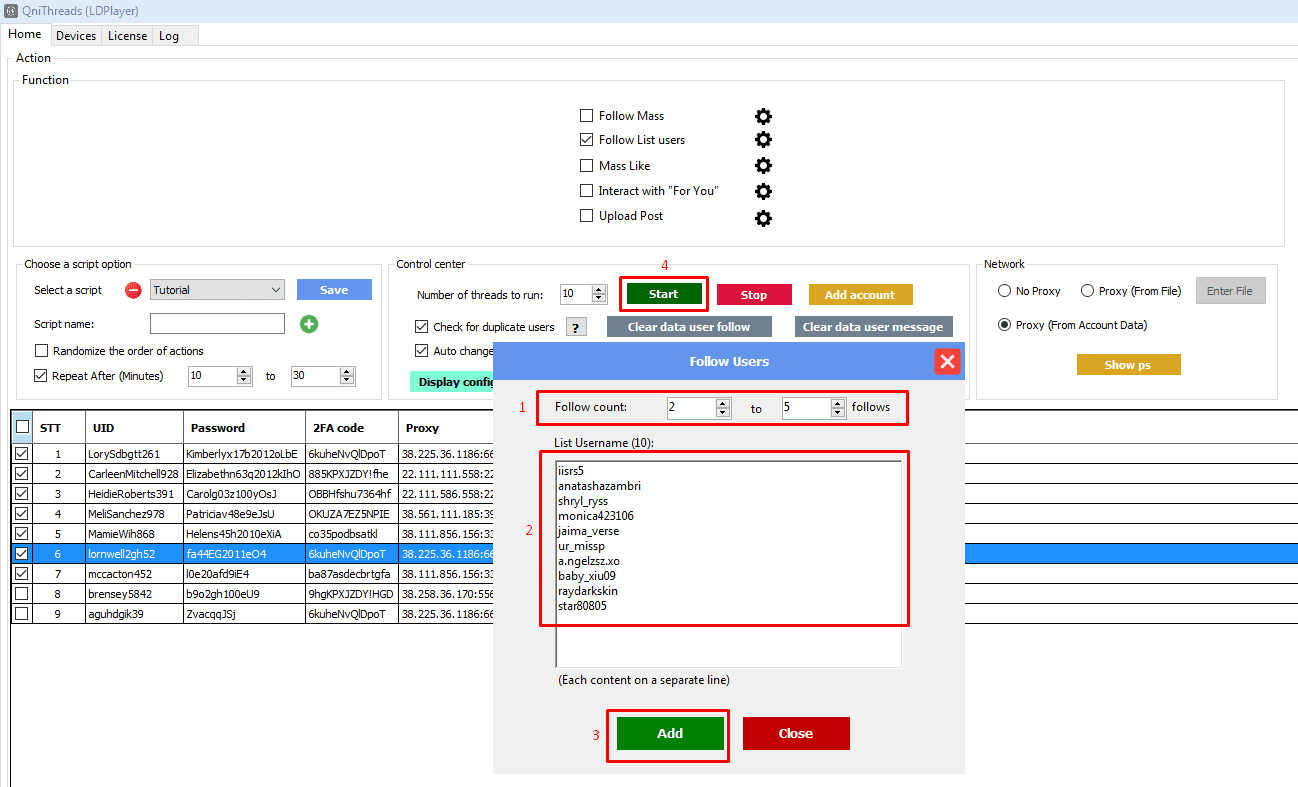Toggle Randomize the order of actions

pos(41,351)
